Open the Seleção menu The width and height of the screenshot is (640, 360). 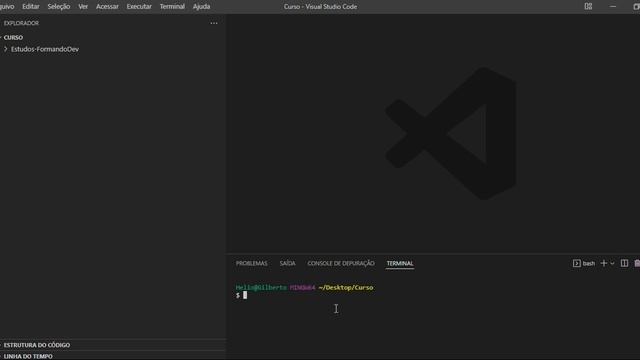pos(59,7)
